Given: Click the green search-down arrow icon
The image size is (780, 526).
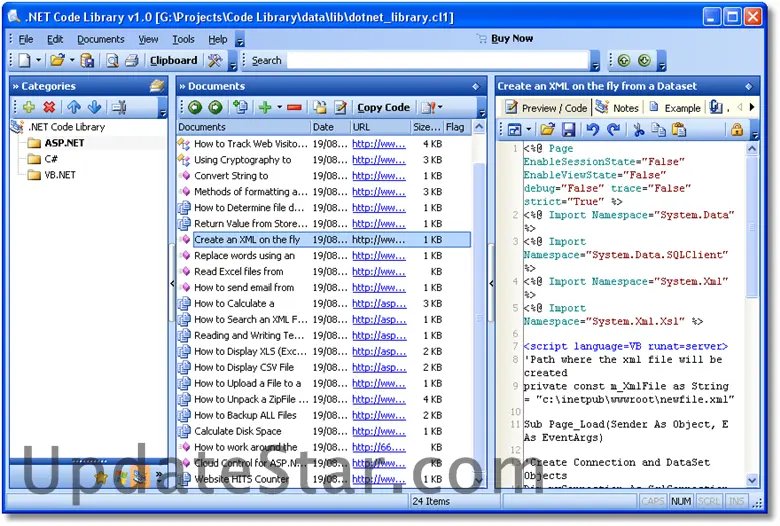Looking at the screenshot, I should coord(644,61).
